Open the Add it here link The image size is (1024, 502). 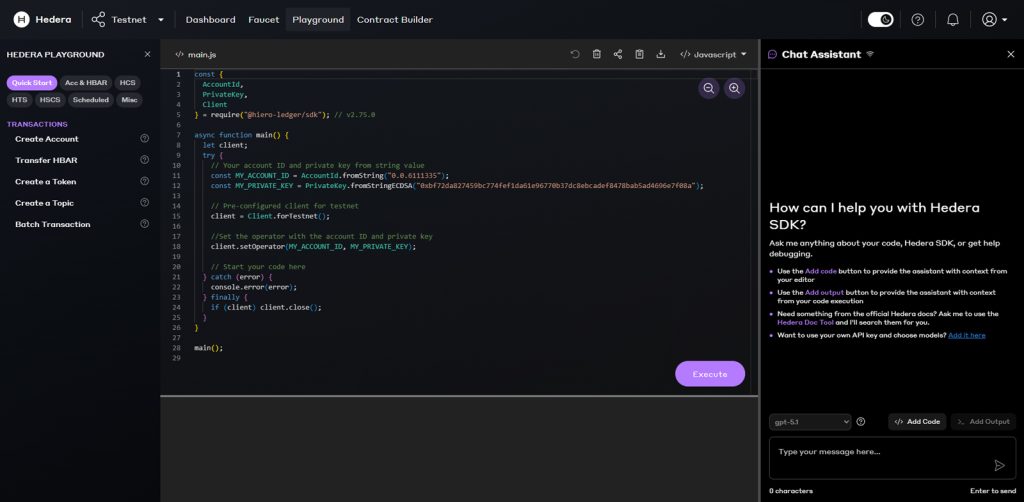967,335
